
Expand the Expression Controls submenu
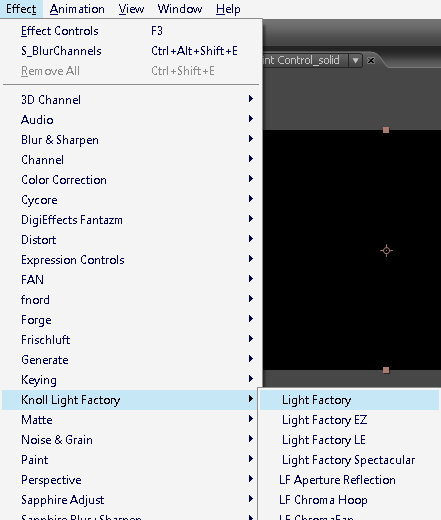pos(130,260)
